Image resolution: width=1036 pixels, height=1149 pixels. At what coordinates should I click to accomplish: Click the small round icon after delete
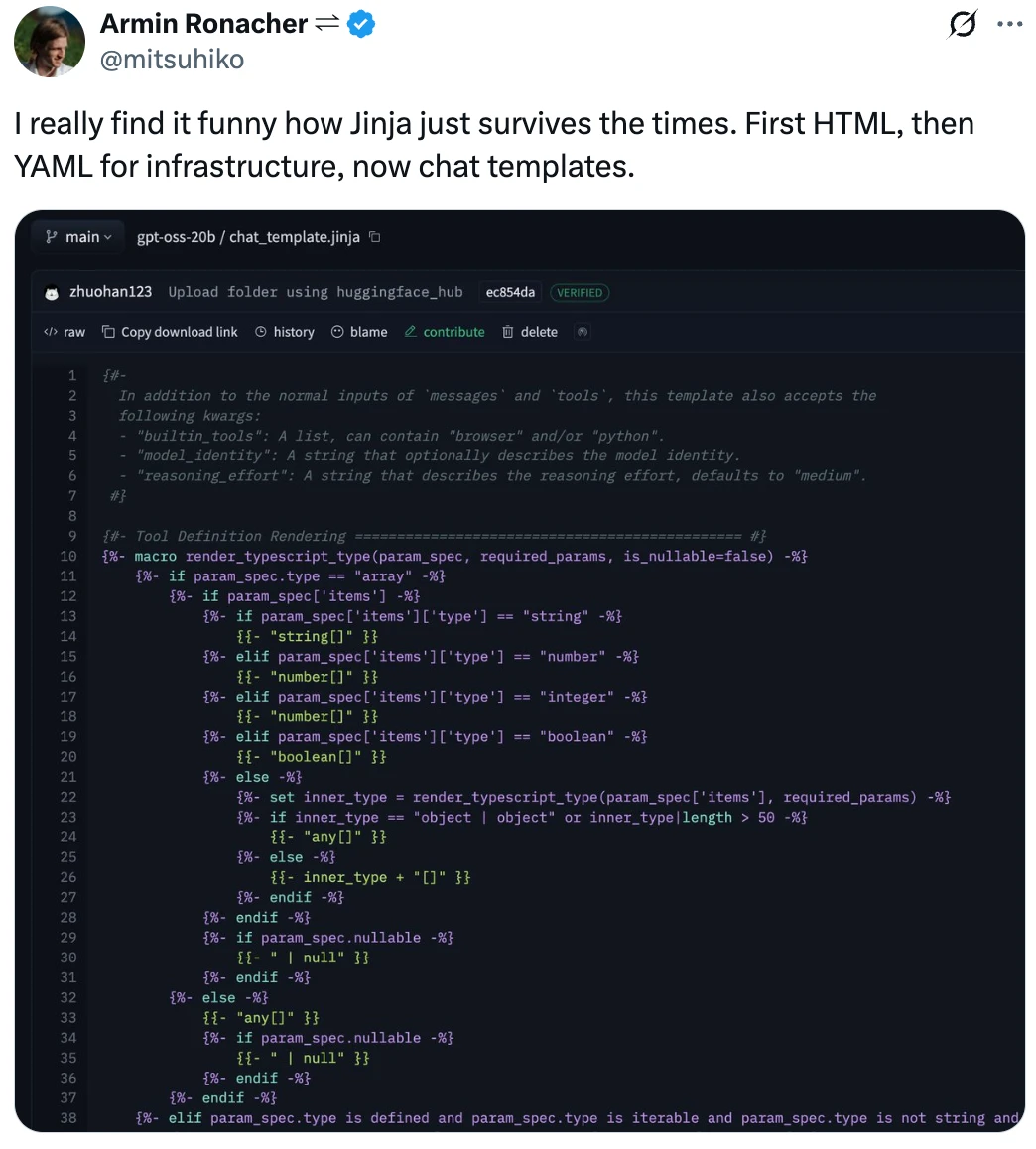point(583,332)
